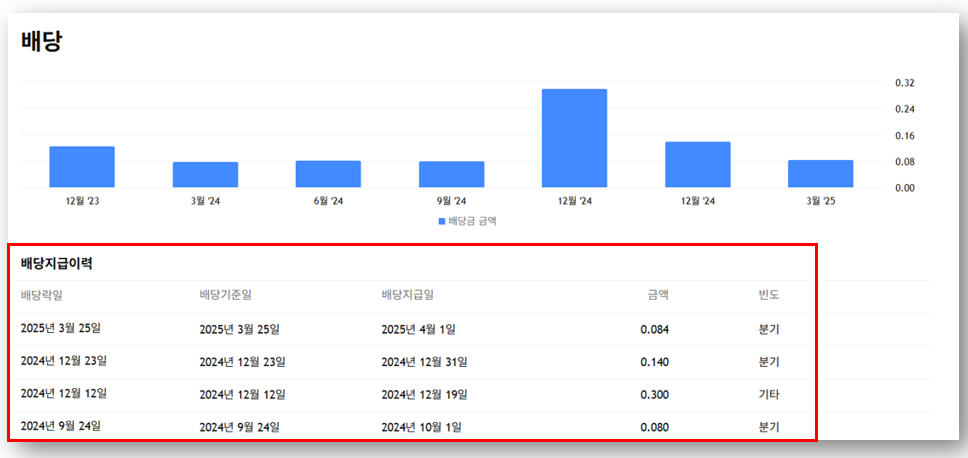
Task: Click 2024년 9월 24일 under 배당기준일
Action: click(240, 427)
